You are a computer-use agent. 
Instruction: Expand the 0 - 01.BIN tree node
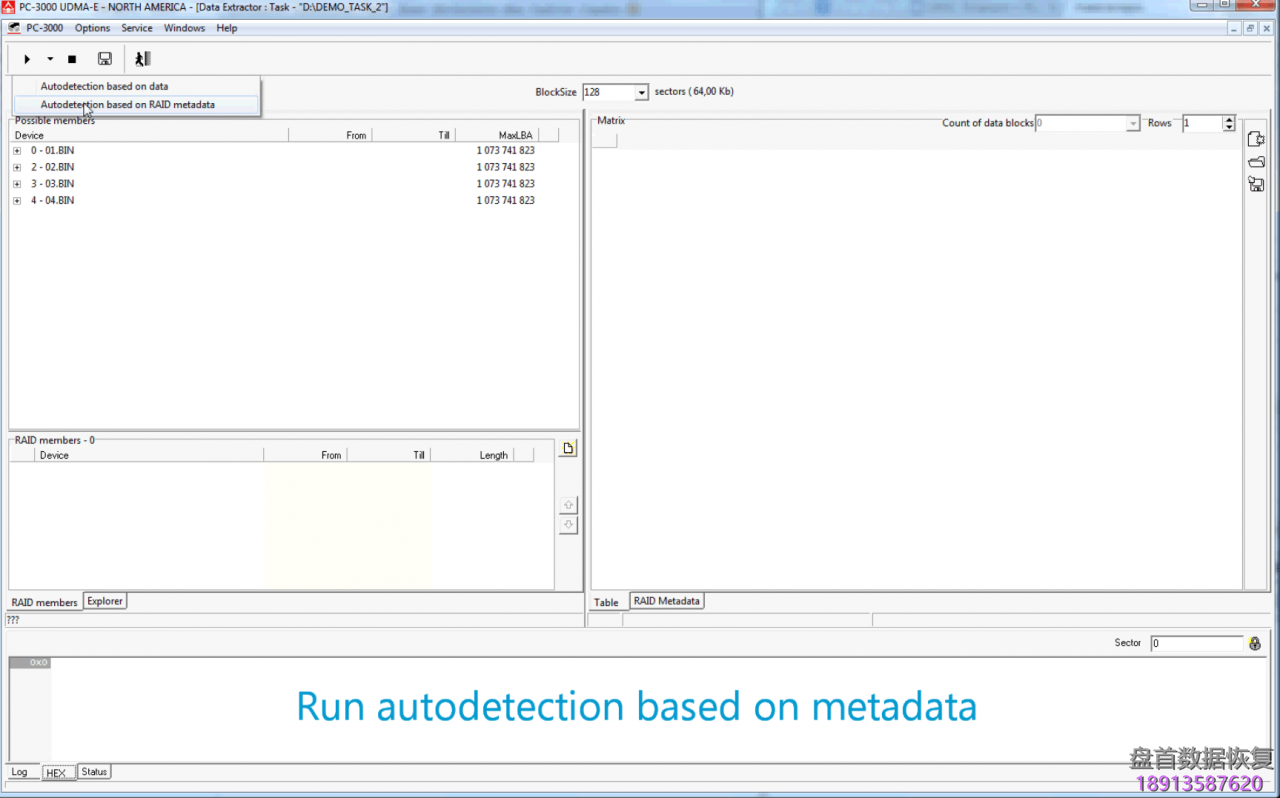(17, 151)
